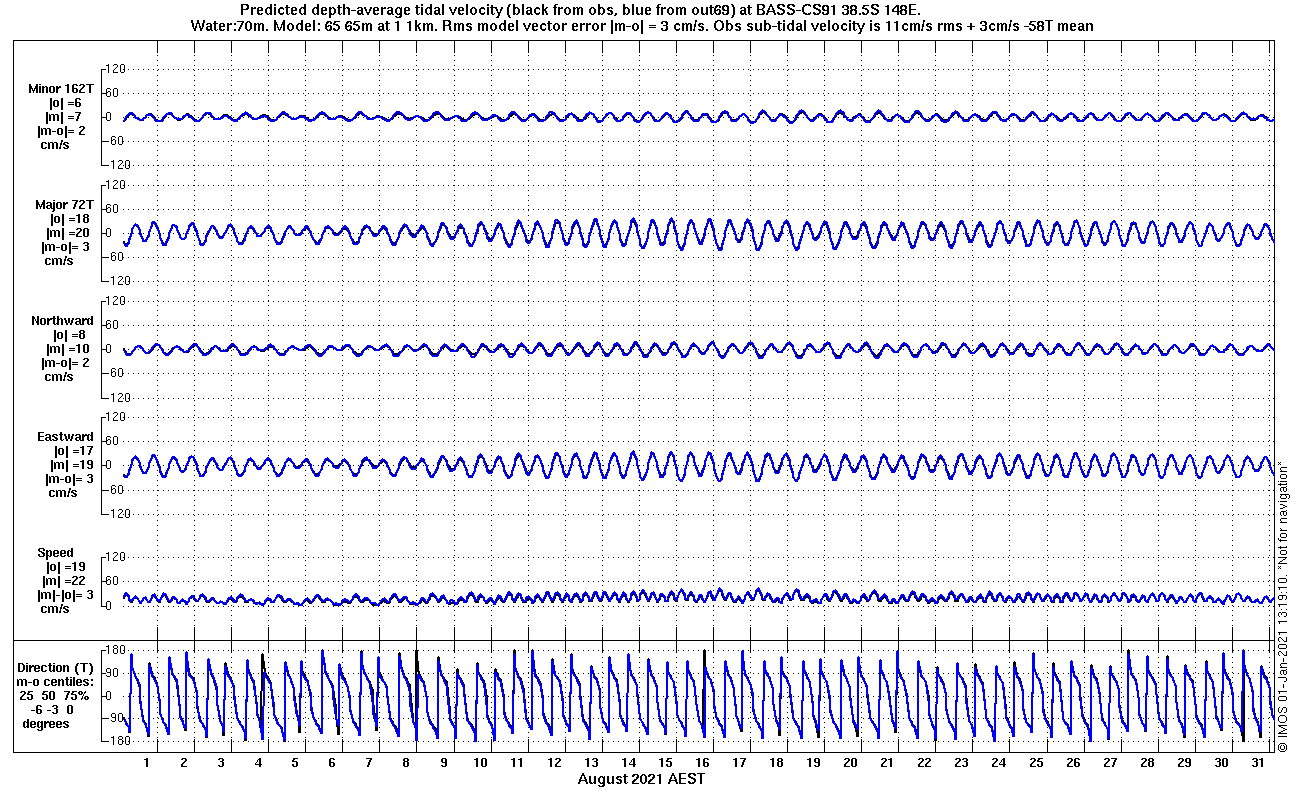Click day 26 on the date axis

pos(1072,762)
